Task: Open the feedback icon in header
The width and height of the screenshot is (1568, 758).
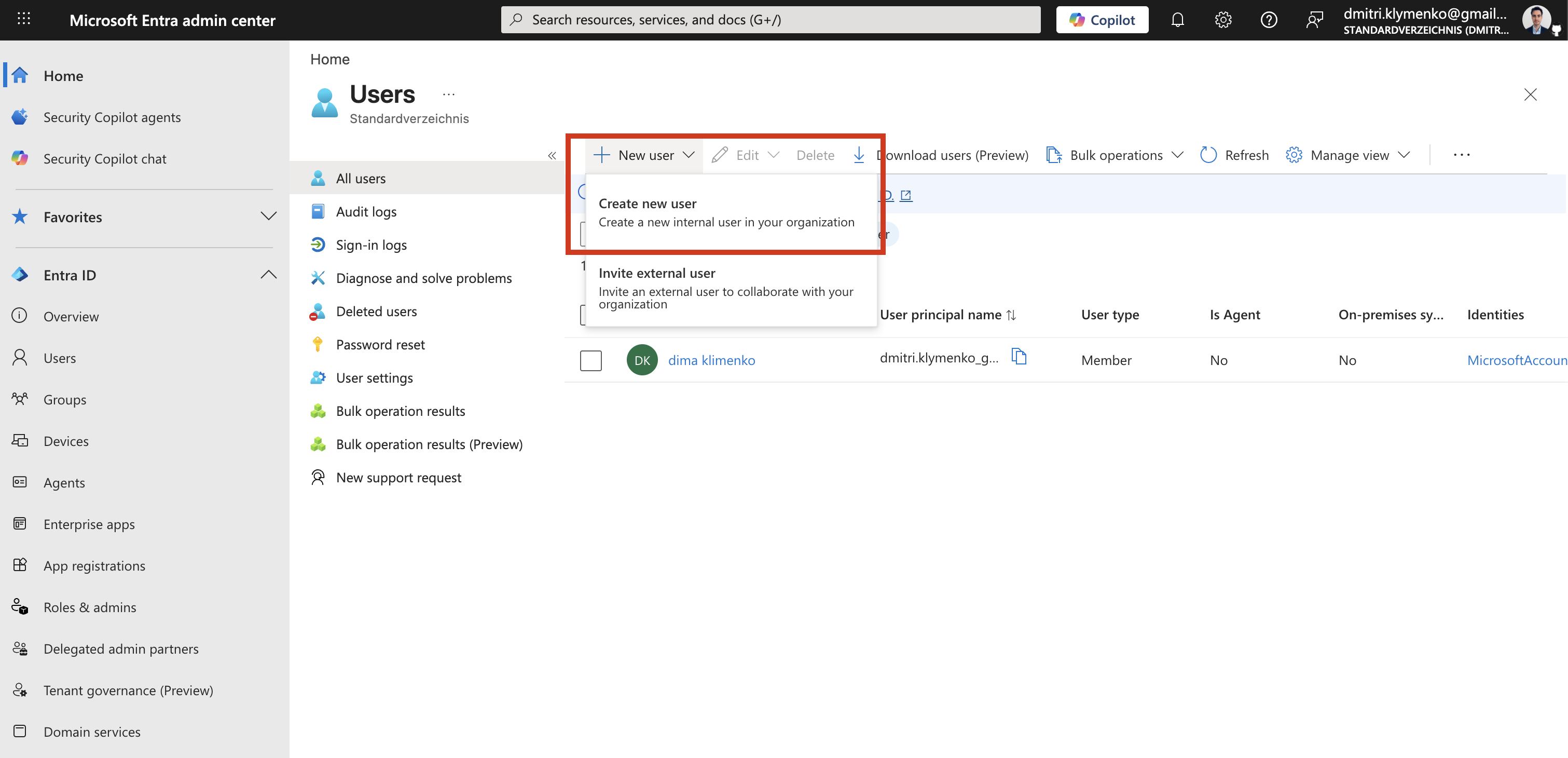Action: pyautogui.click(x=1314, y=20)
